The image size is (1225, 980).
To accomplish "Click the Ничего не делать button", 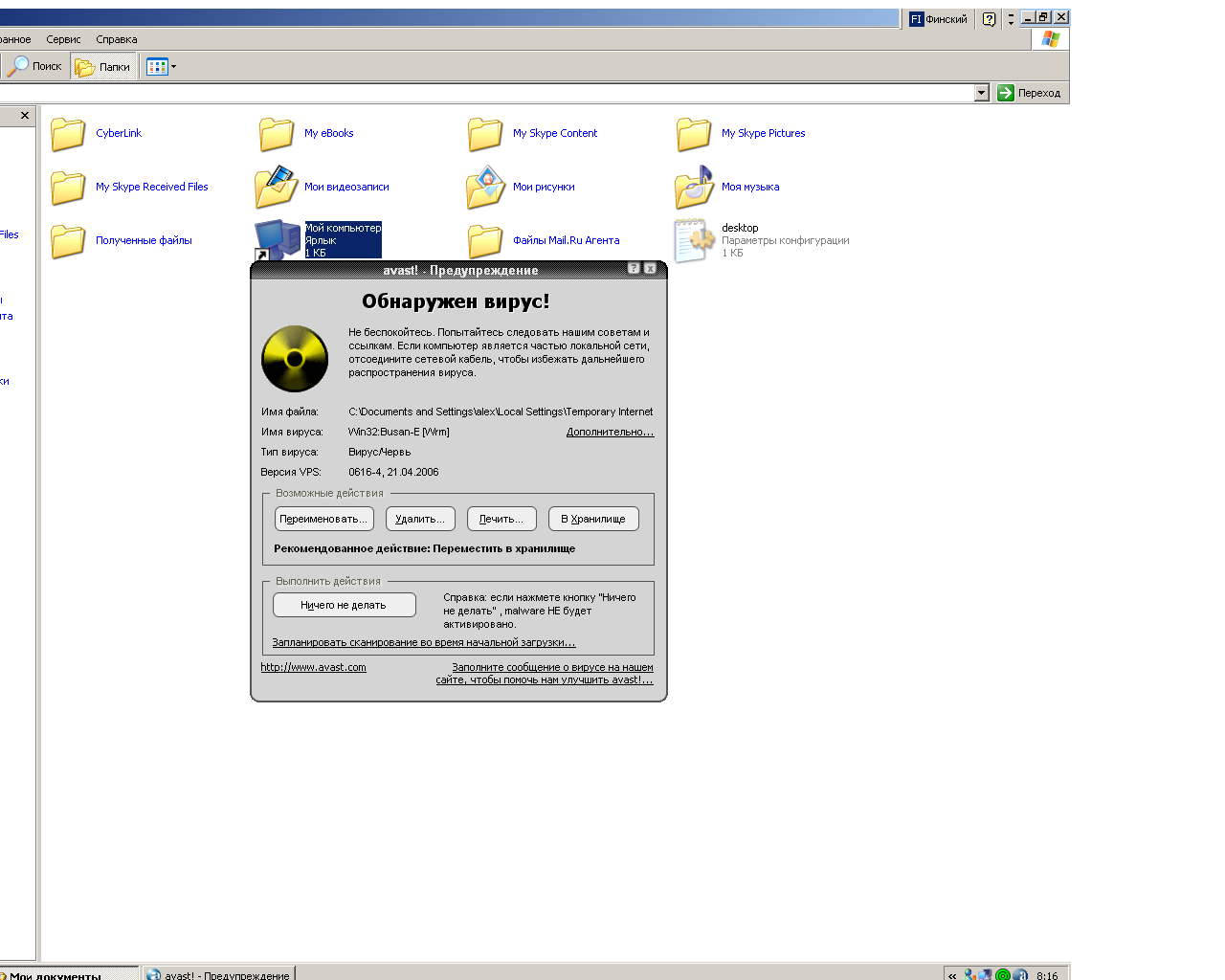I will click(x=344, y=605).
